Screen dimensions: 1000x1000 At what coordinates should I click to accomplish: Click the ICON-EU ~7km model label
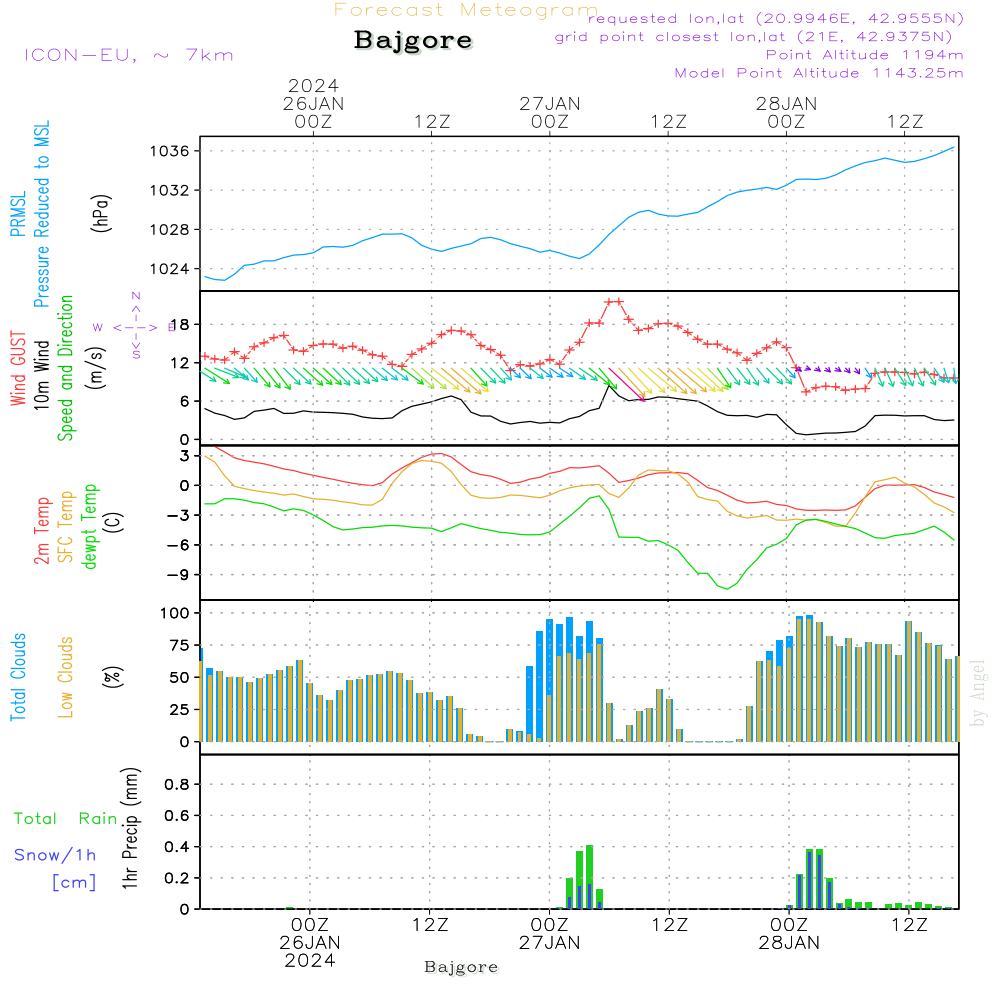129,55
